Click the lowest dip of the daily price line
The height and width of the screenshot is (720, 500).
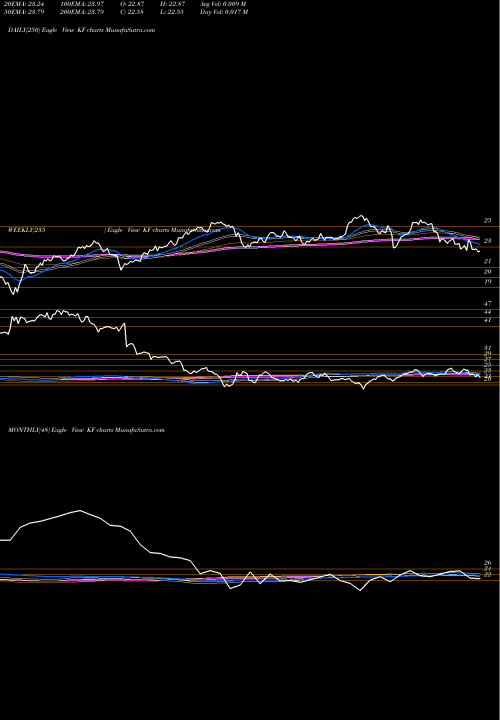click(13, 294)
